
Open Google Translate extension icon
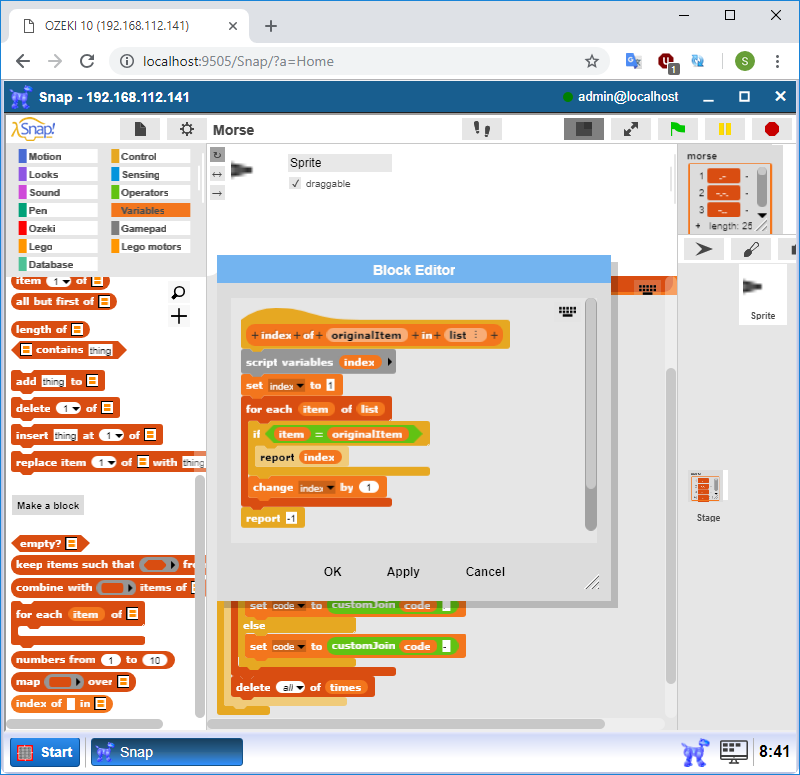pyautogui.click(x=633, y=61)
